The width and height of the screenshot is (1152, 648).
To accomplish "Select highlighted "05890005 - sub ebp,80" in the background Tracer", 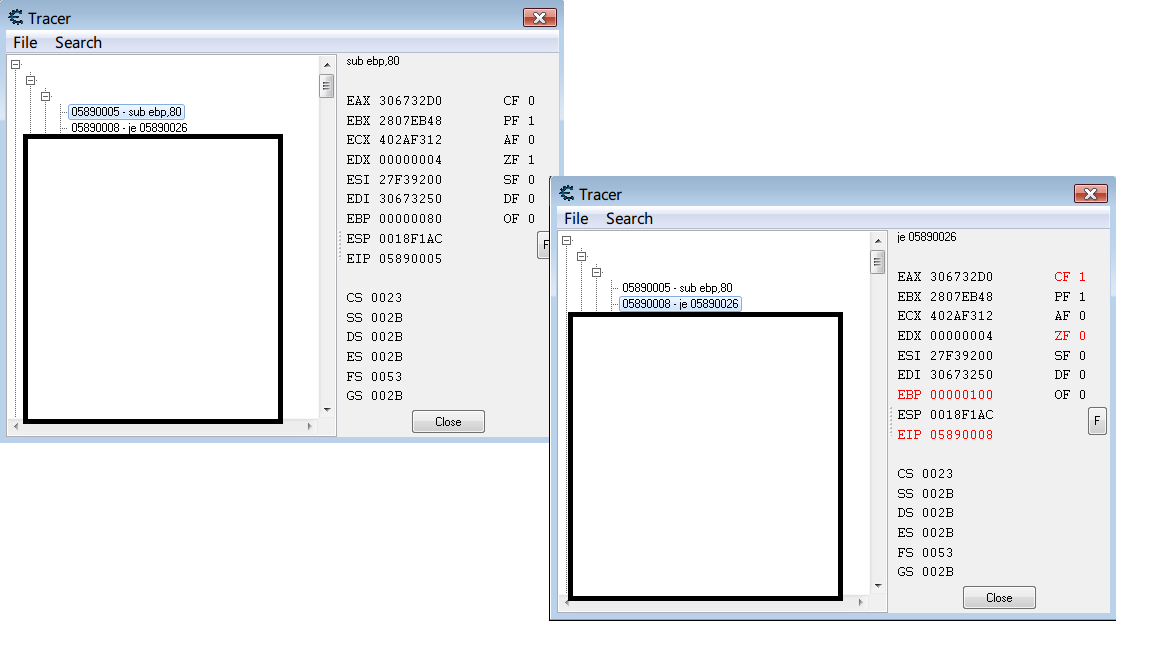I will coord(126,112).
